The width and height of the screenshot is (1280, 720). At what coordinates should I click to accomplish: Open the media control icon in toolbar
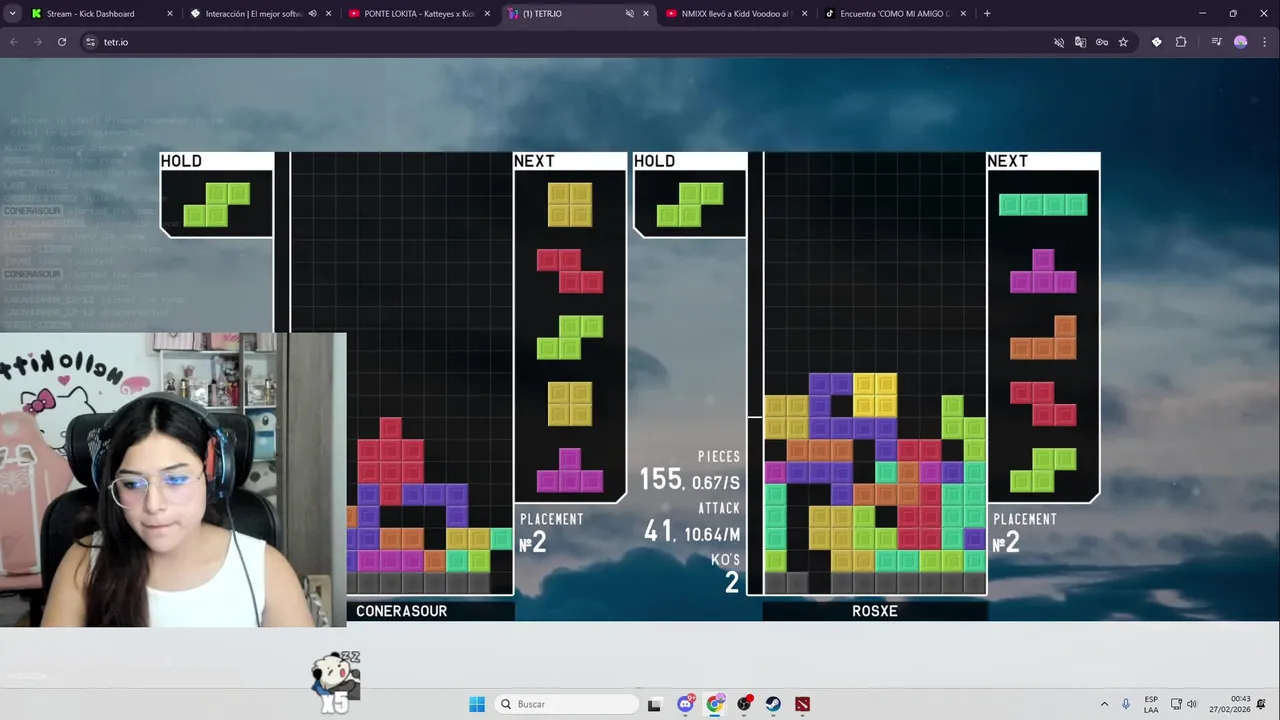[x=1216, y=42]
